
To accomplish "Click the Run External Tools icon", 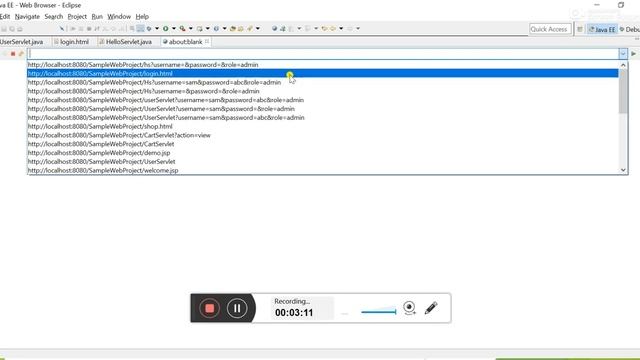I will click(x=182, y=29).
